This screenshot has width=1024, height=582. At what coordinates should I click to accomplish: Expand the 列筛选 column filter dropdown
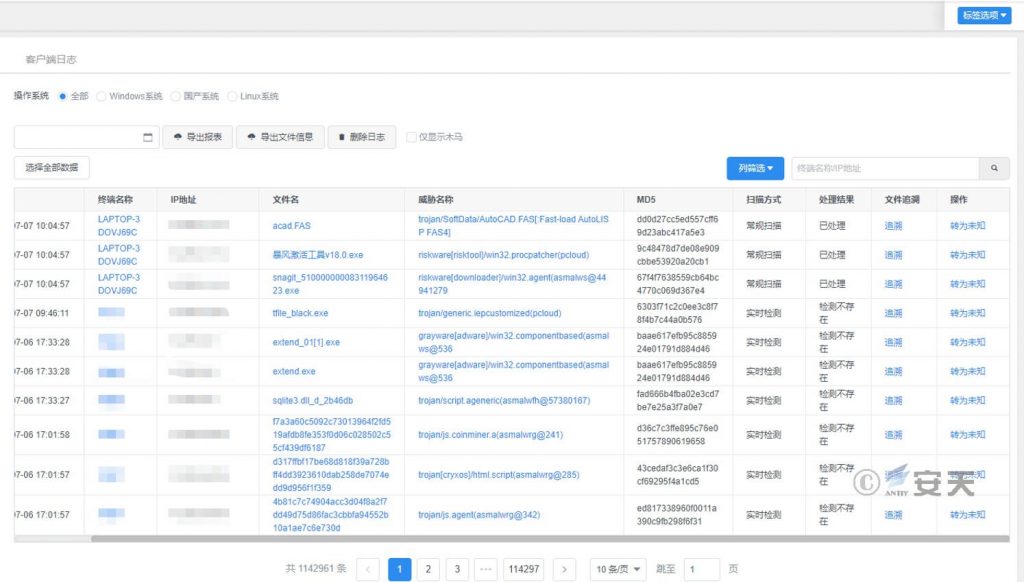(755, 169)
